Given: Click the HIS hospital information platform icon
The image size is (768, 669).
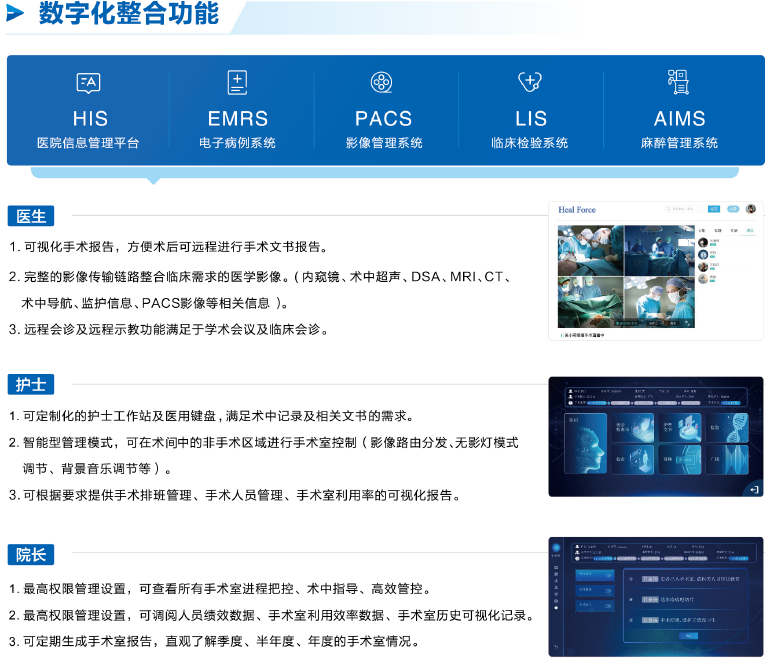Looking at the screenshot, I should 89,83.
